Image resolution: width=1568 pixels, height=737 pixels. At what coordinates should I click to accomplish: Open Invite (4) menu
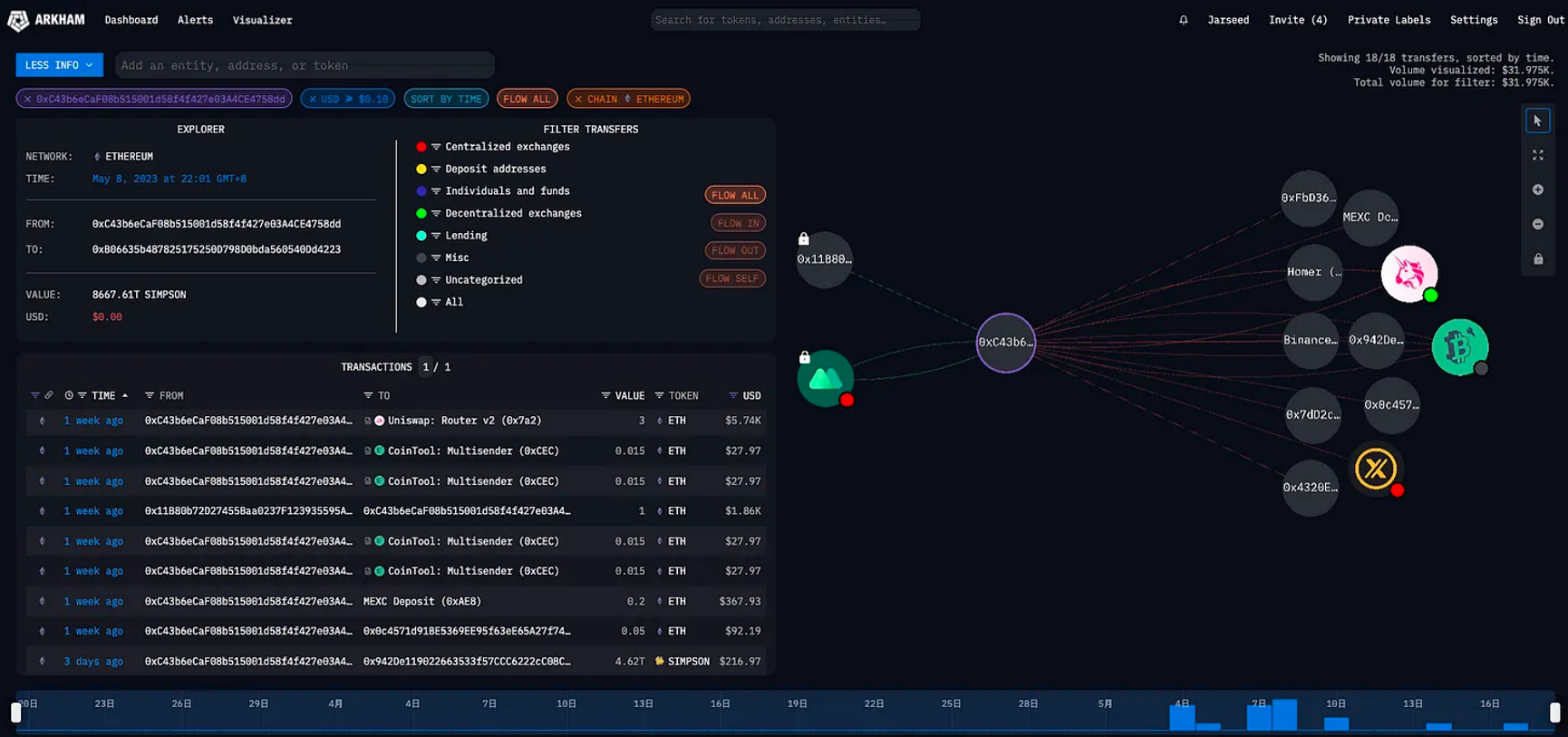click(1298, 20)
